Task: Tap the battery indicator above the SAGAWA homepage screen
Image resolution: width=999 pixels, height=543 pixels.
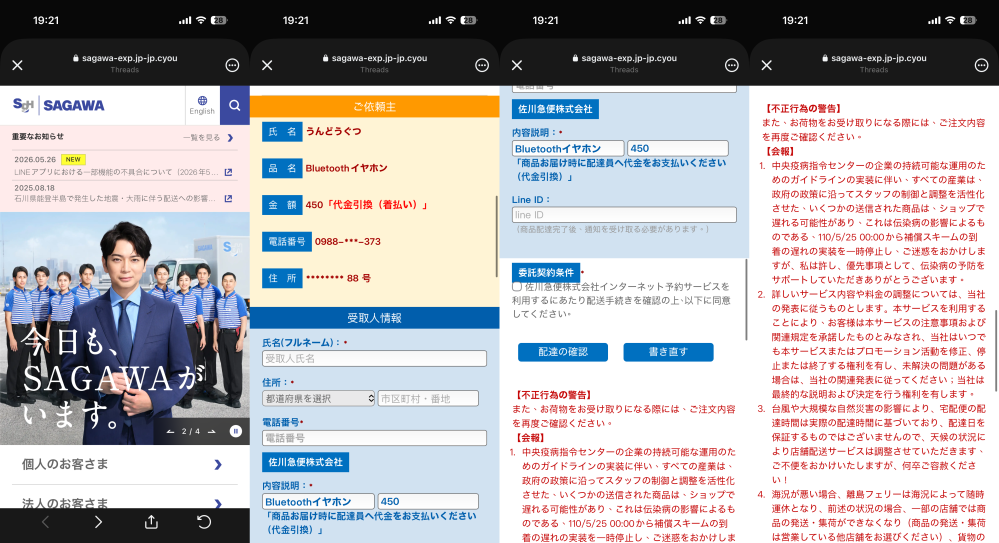Action: [x=219, y=20]
